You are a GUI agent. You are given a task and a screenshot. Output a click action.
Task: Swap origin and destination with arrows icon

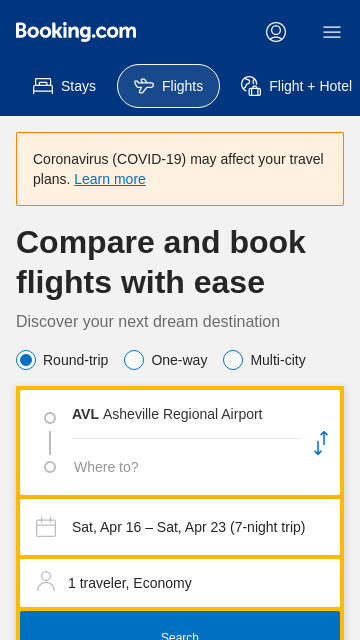321,443
